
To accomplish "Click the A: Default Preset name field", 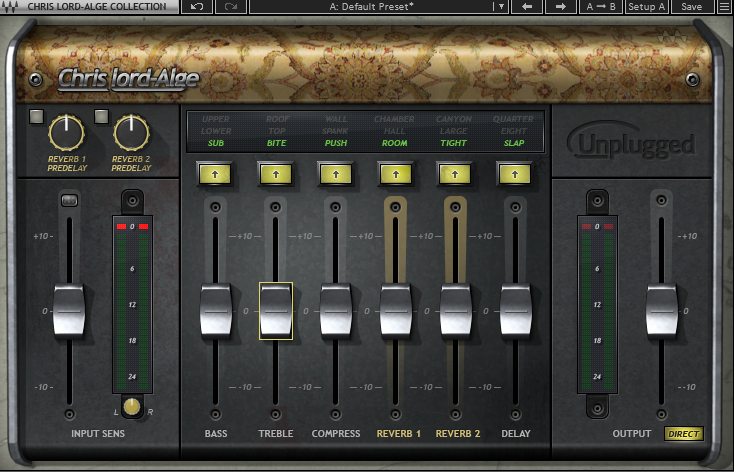I will tap(370, 7).
